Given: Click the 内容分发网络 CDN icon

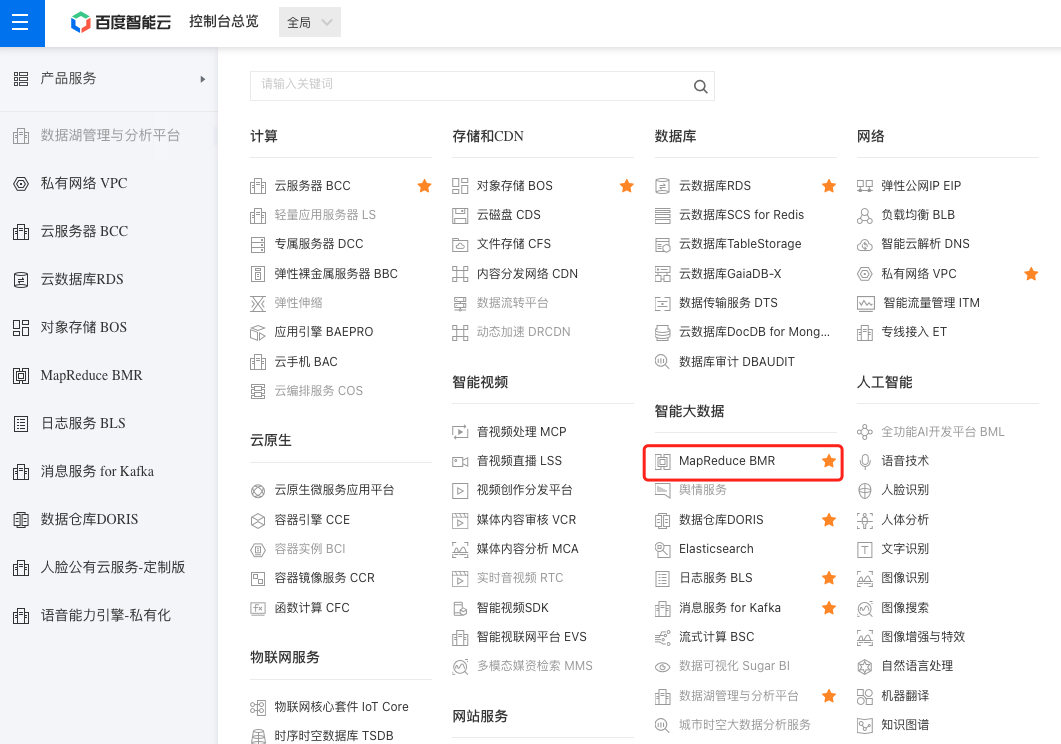Looking at the screenshot, I should 460,274.
